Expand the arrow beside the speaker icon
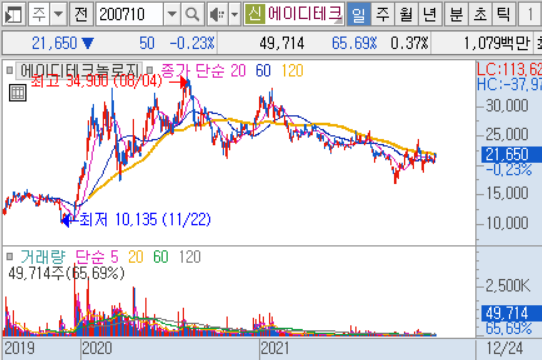This screenshot has height=360, width=542. (235, 14)
